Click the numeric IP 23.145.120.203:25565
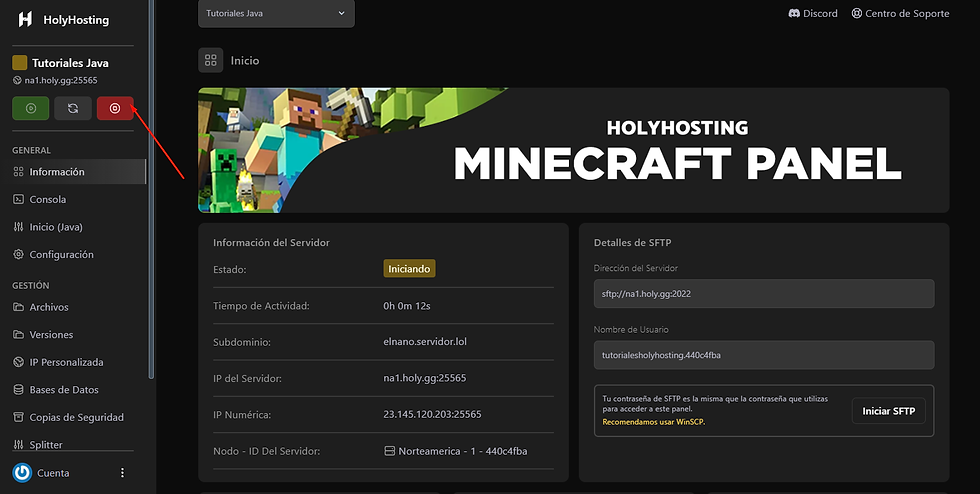 click(x=432, y=414)
